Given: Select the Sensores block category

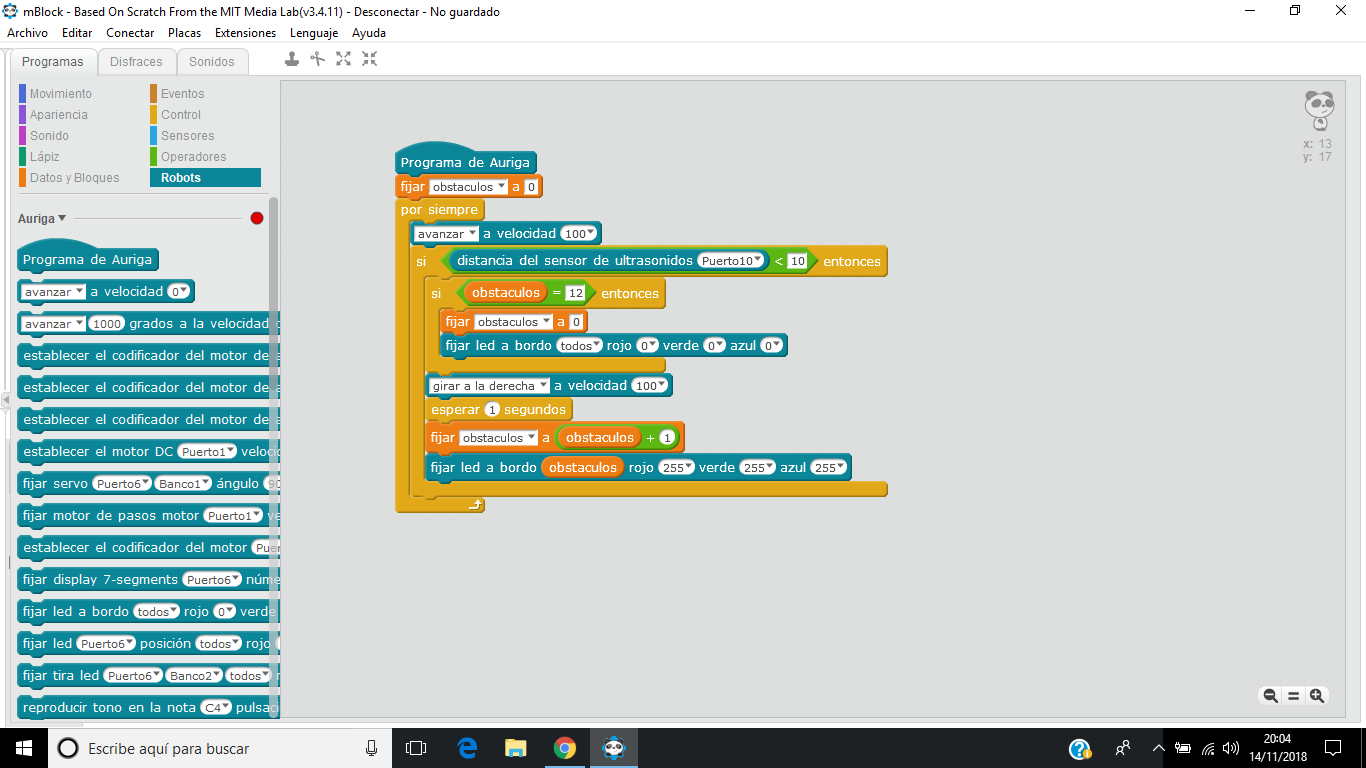Looking at the screenshot, I should (187, 136).
